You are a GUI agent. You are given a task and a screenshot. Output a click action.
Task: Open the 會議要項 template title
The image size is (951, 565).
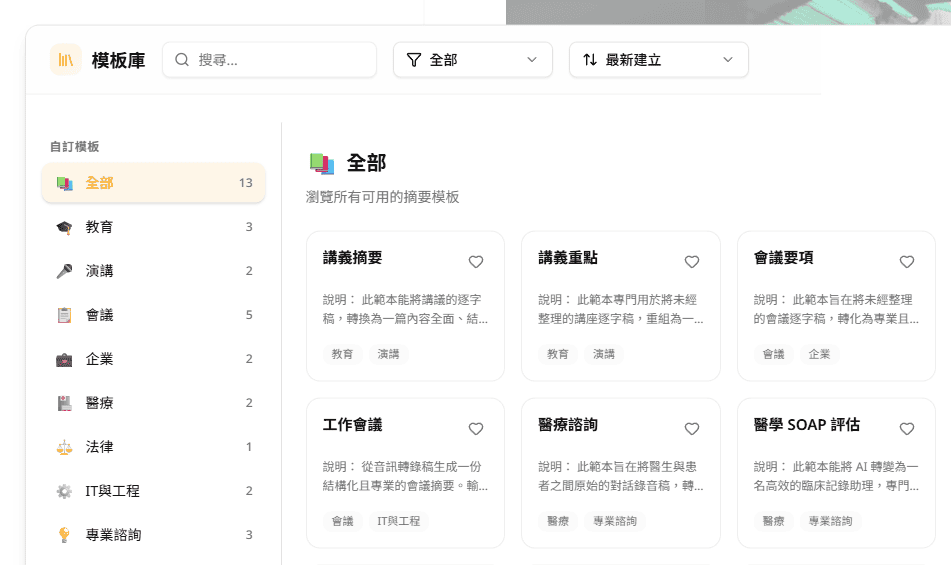(784, 258)
